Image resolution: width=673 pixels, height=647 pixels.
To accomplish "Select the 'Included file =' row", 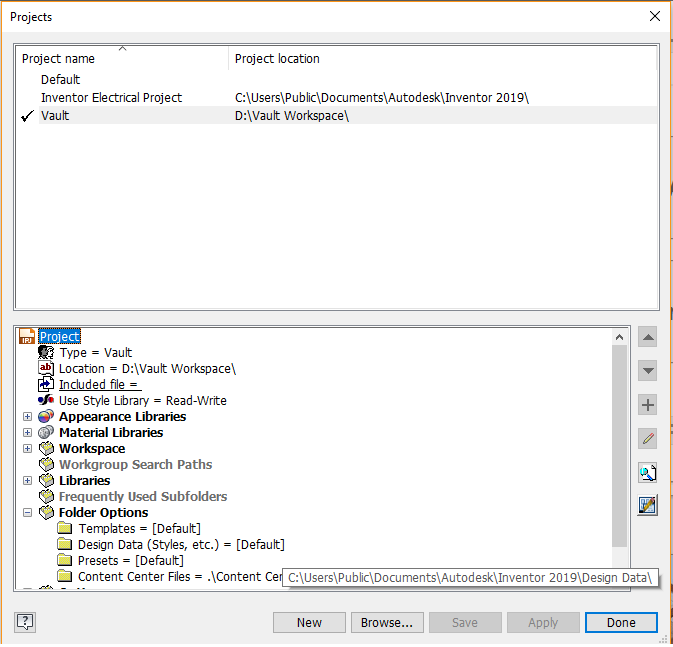I will pos(100,385).
